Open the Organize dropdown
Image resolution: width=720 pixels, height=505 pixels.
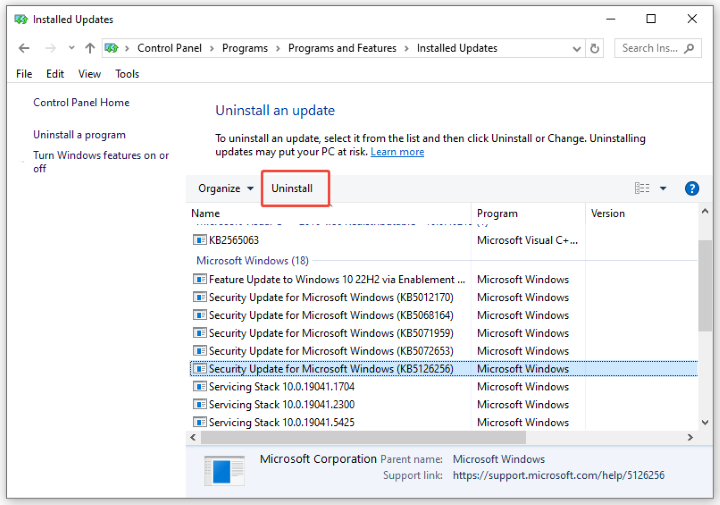point(225,188)
